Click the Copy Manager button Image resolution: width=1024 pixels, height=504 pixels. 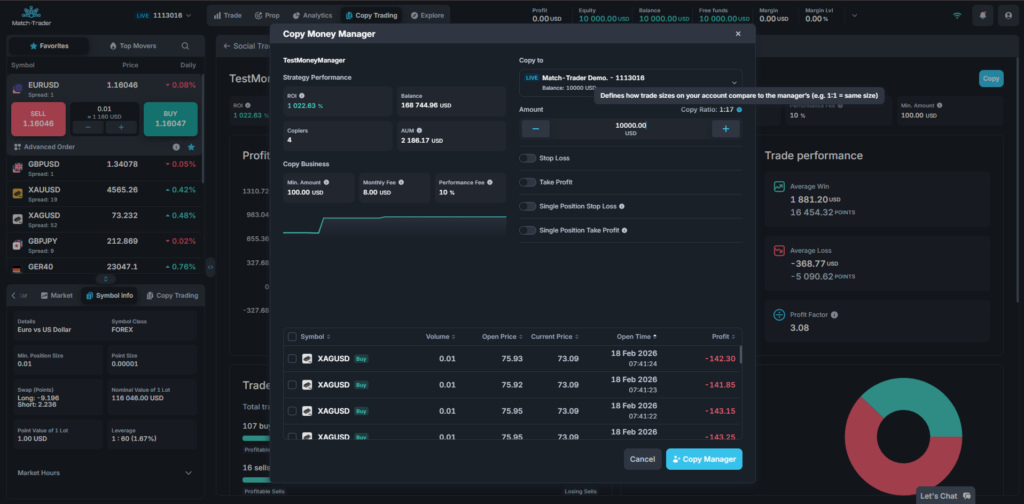click(x=704, y=459)
